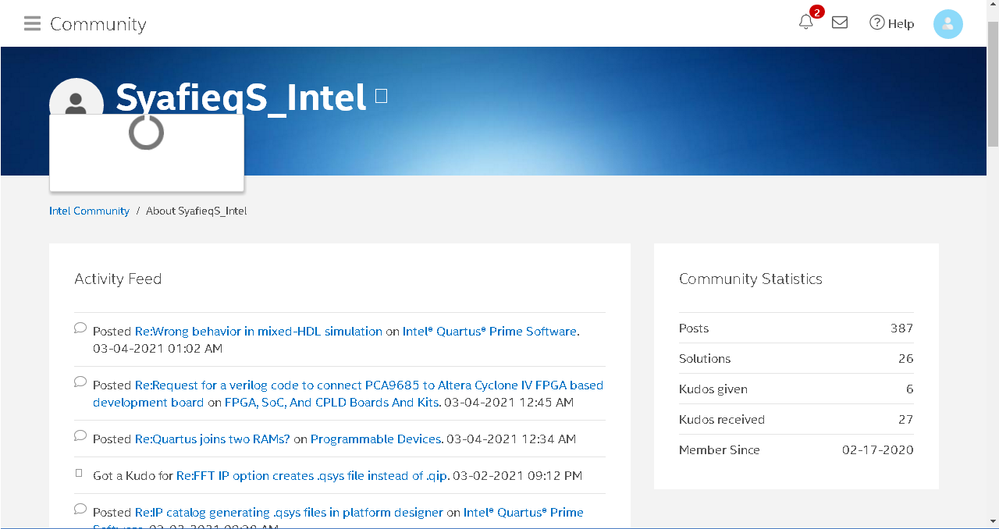Click the small rank icon beside SyafieqS_Intel
999x529 pixels.
381,96
